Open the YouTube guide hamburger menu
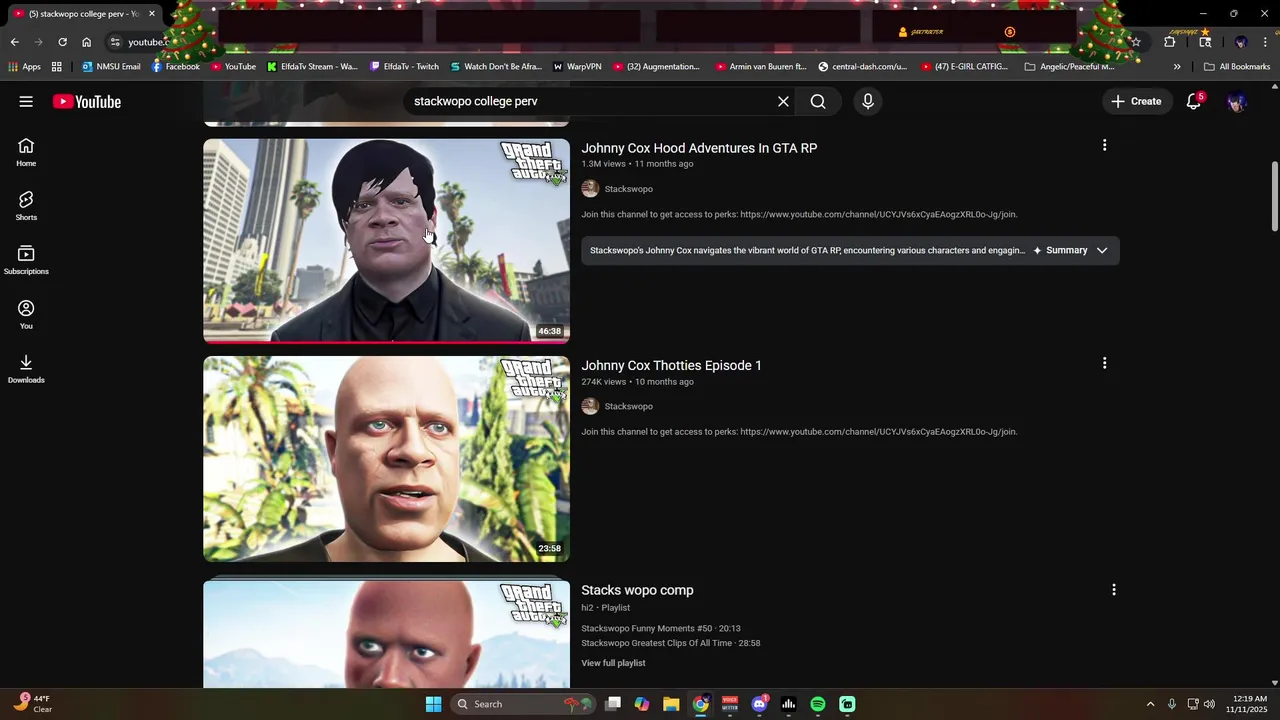 (x=26, y=101)
